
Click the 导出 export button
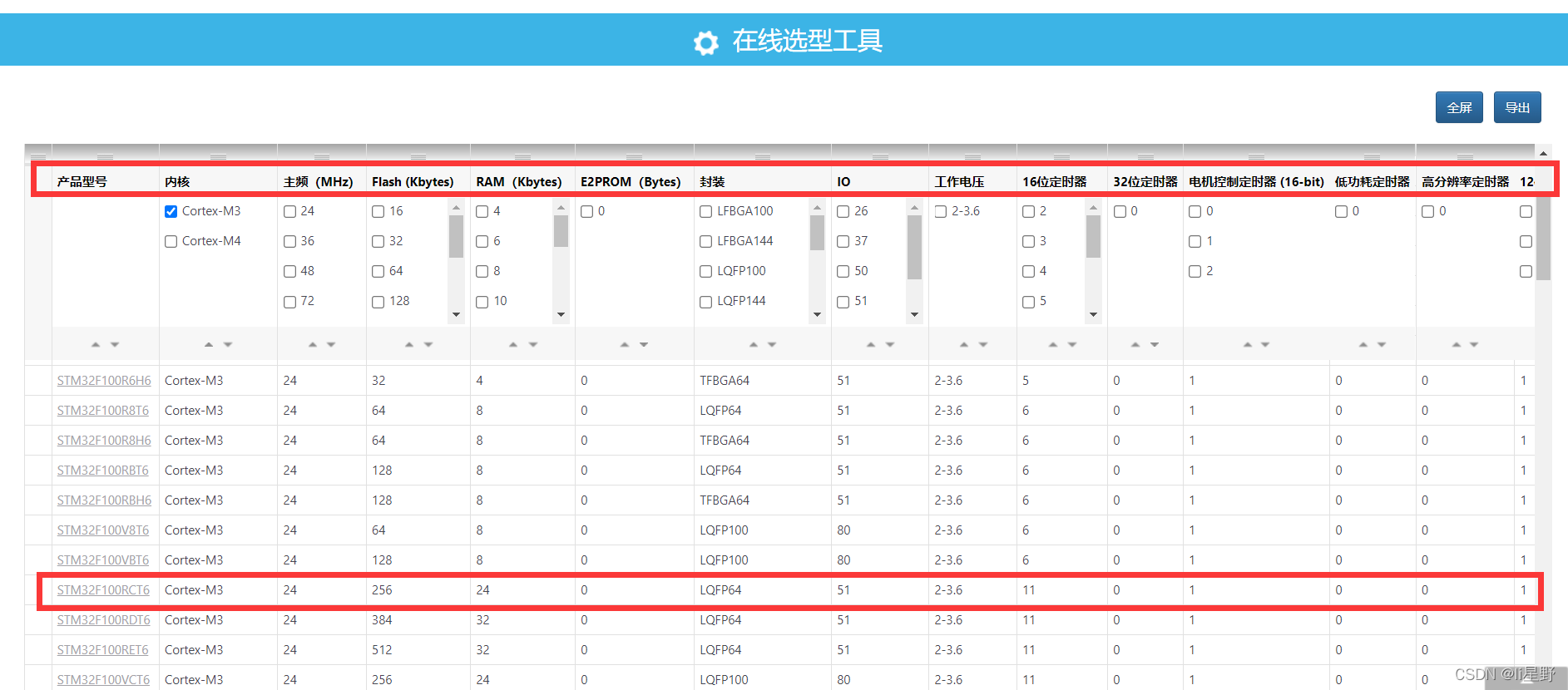pyautogui.click(x=1517, y=107)
